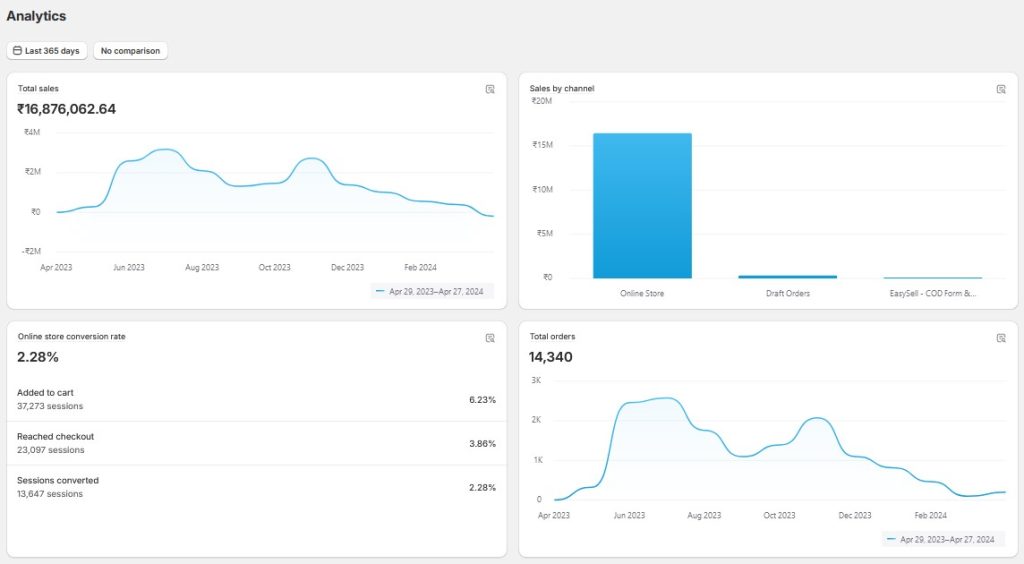Viewport: 1024px width, 564px height.
Task: Click the Total orders card title
Action: click(x=552, y=337)
